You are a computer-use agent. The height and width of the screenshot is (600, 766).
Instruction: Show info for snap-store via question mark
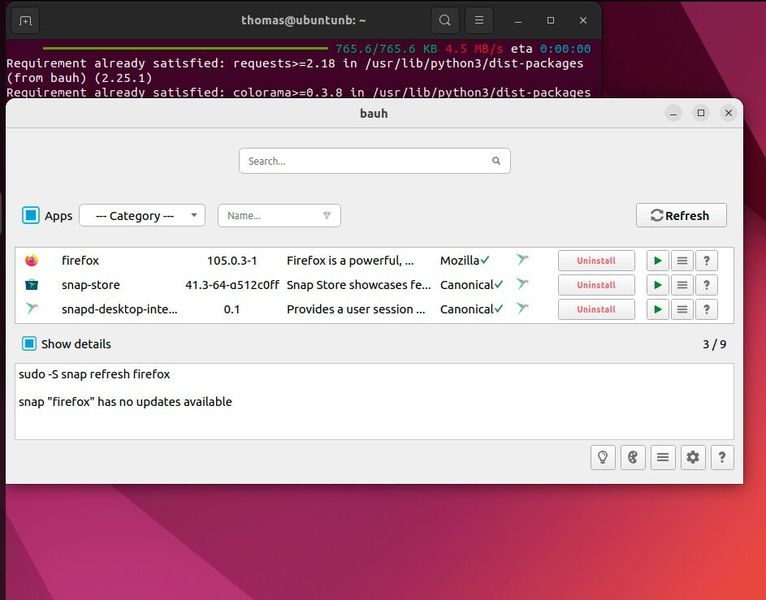pyautogui.click(x=706, y=285)
